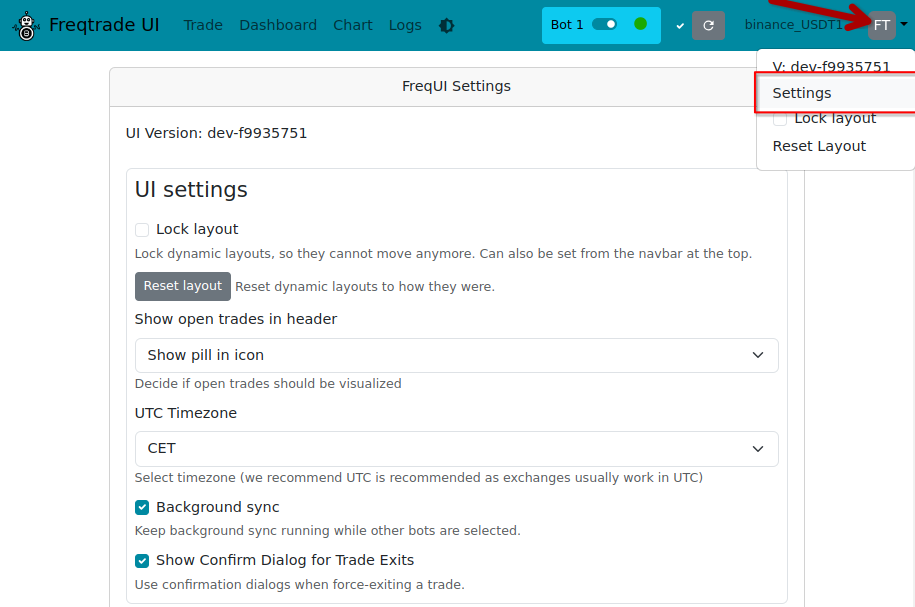Toggle dark mode with the sun icon

point(446,25)
